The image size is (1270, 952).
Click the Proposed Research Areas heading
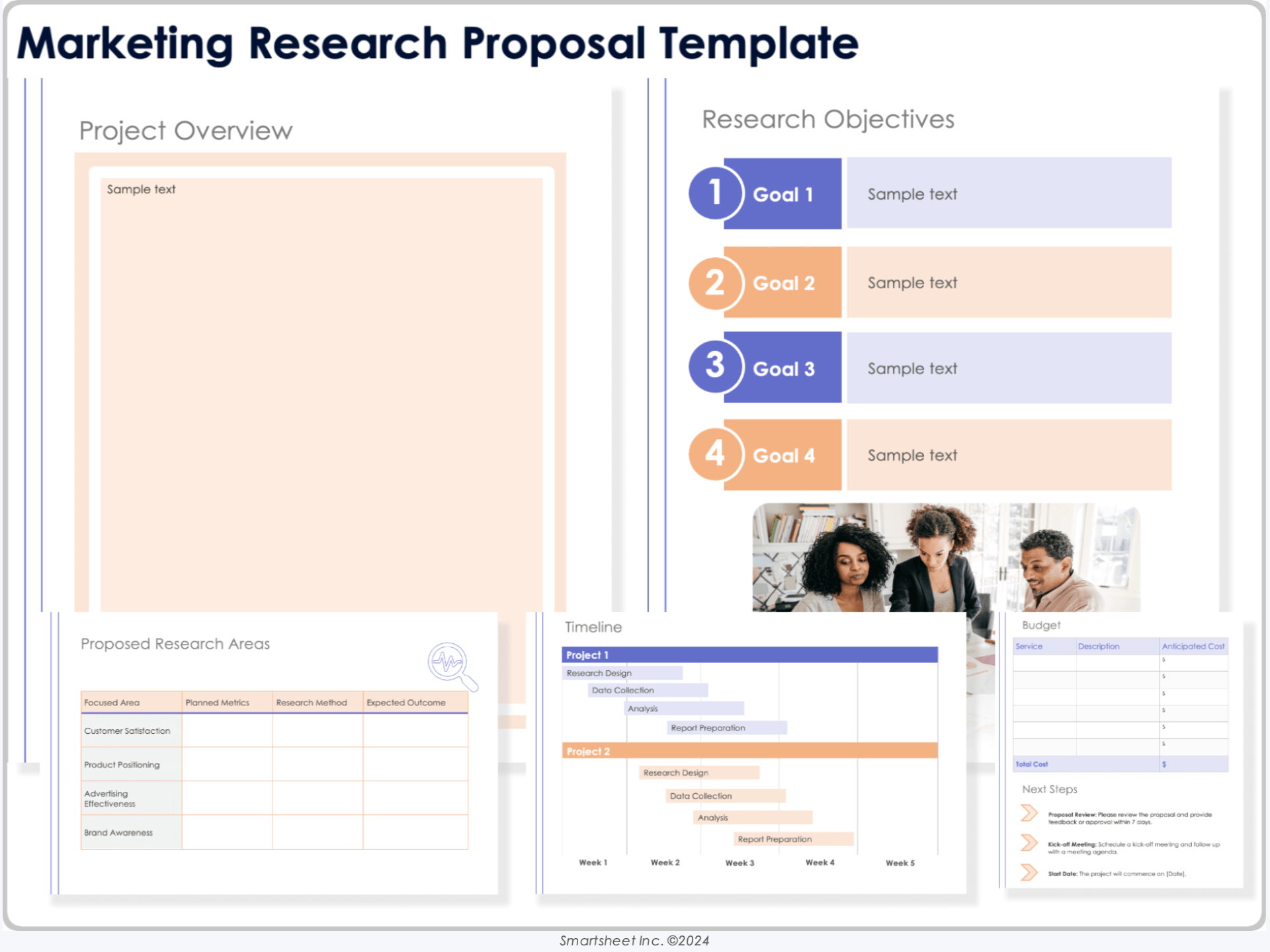point(175,644)
